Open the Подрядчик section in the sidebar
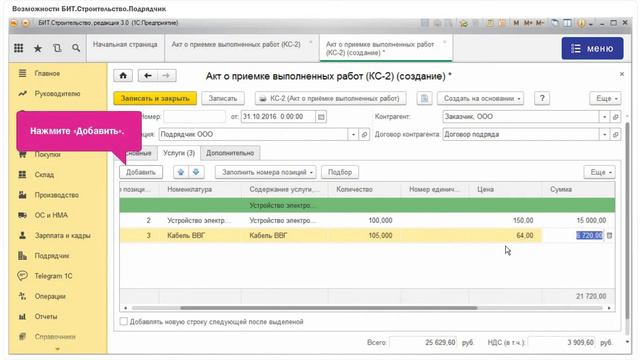640x360 pixels. click(x=51, y=256)
